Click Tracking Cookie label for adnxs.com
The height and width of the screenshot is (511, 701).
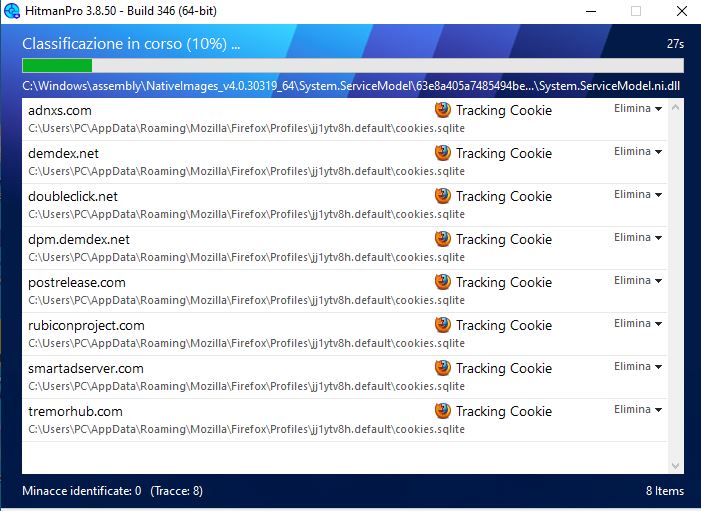504,110
